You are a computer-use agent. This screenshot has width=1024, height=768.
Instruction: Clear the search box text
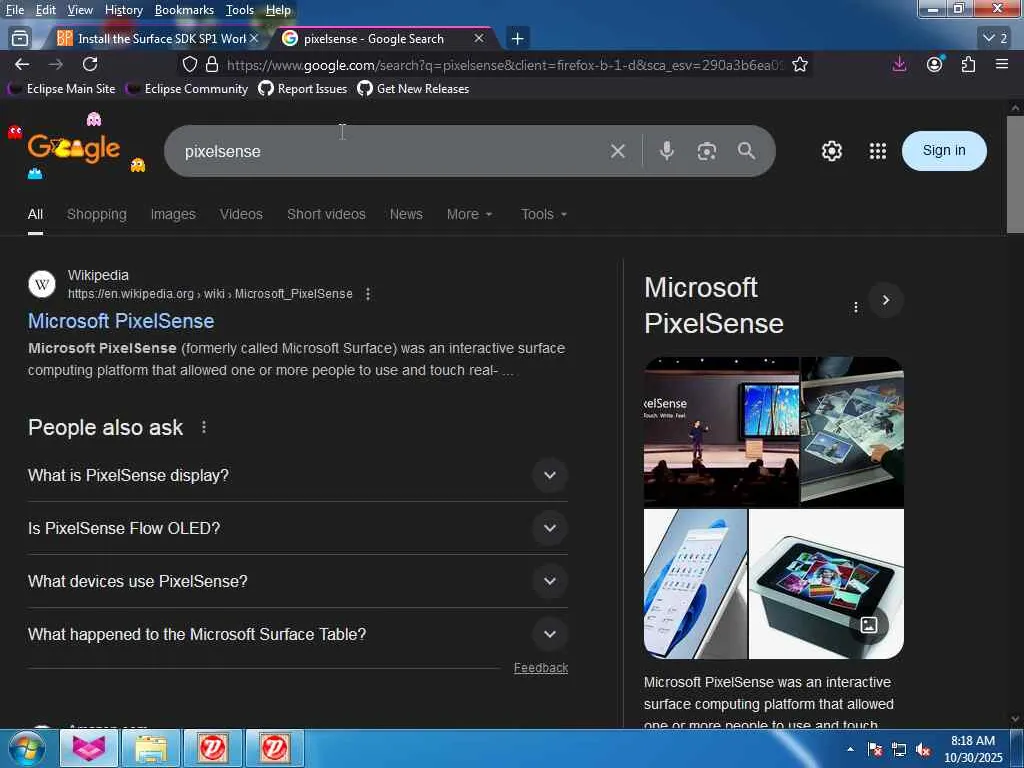tap(618, 152)
